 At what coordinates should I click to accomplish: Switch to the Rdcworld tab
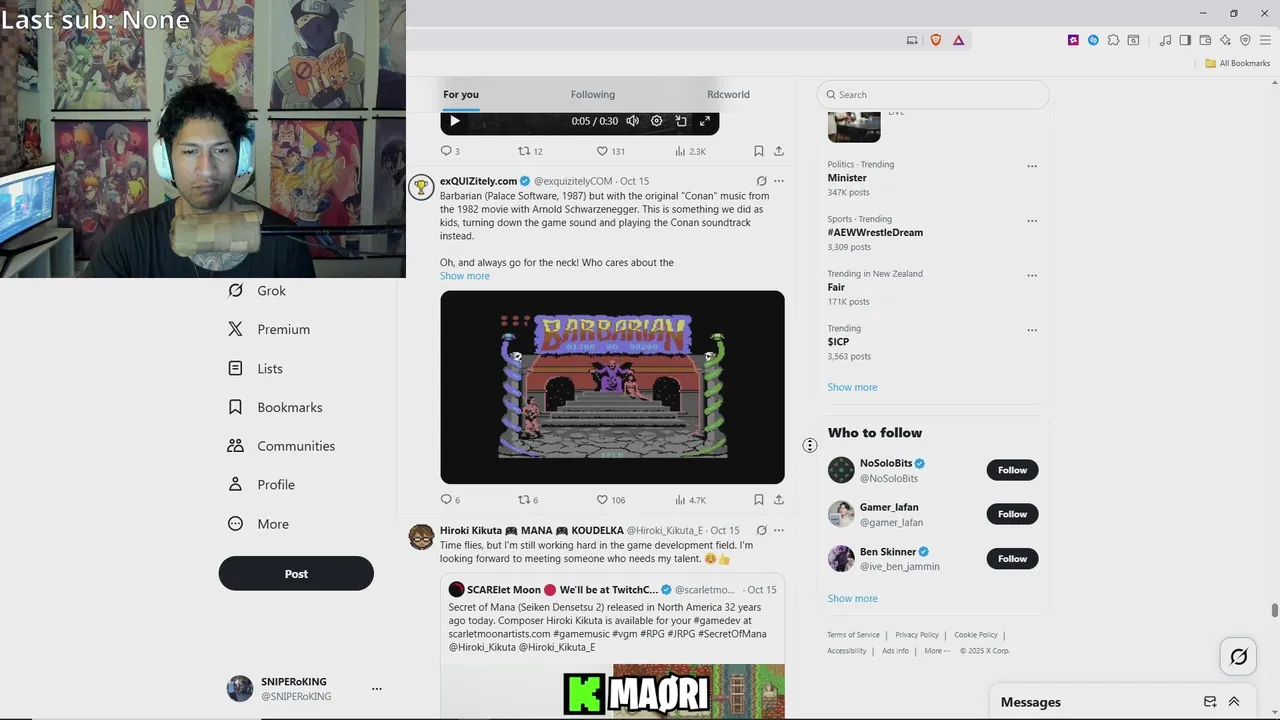(728, 94)
